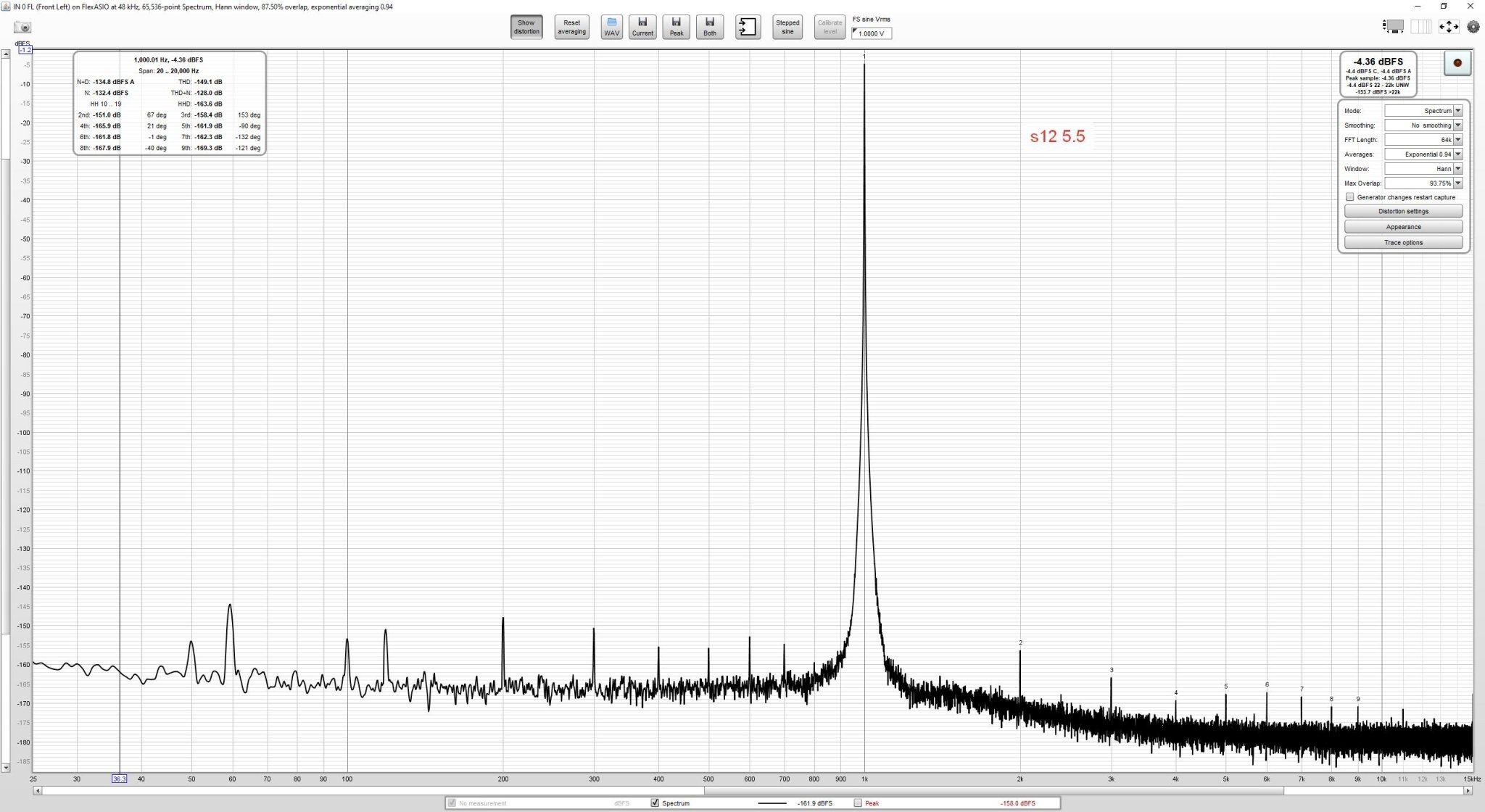Click the 36.3 Hz cursor frequency box
Image resolution: width=1485 pixels, height=812 pixels.
[x=119, y=779]
